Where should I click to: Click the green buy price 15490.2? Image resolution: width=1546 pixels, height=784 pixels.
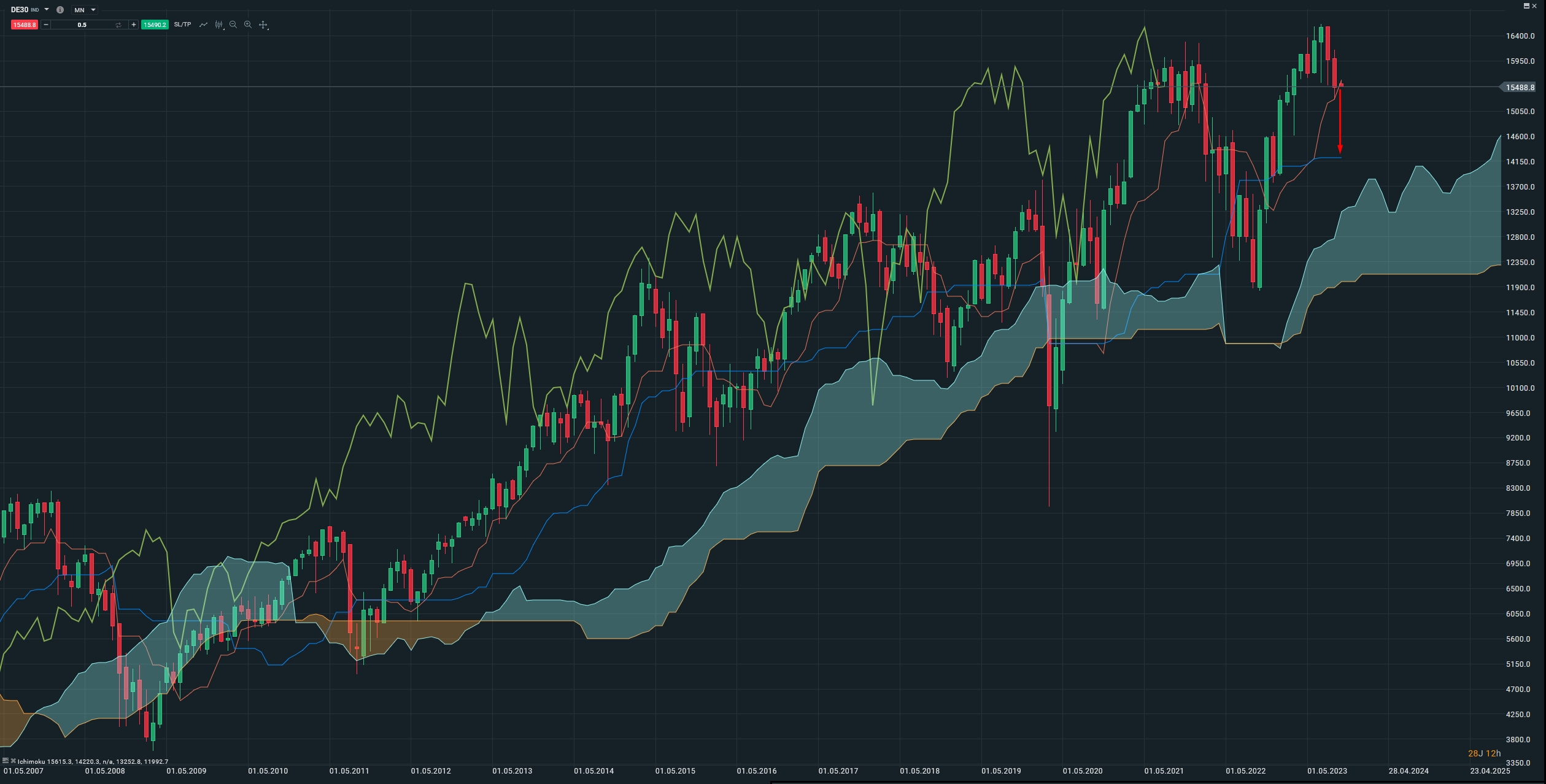[155, 25]
